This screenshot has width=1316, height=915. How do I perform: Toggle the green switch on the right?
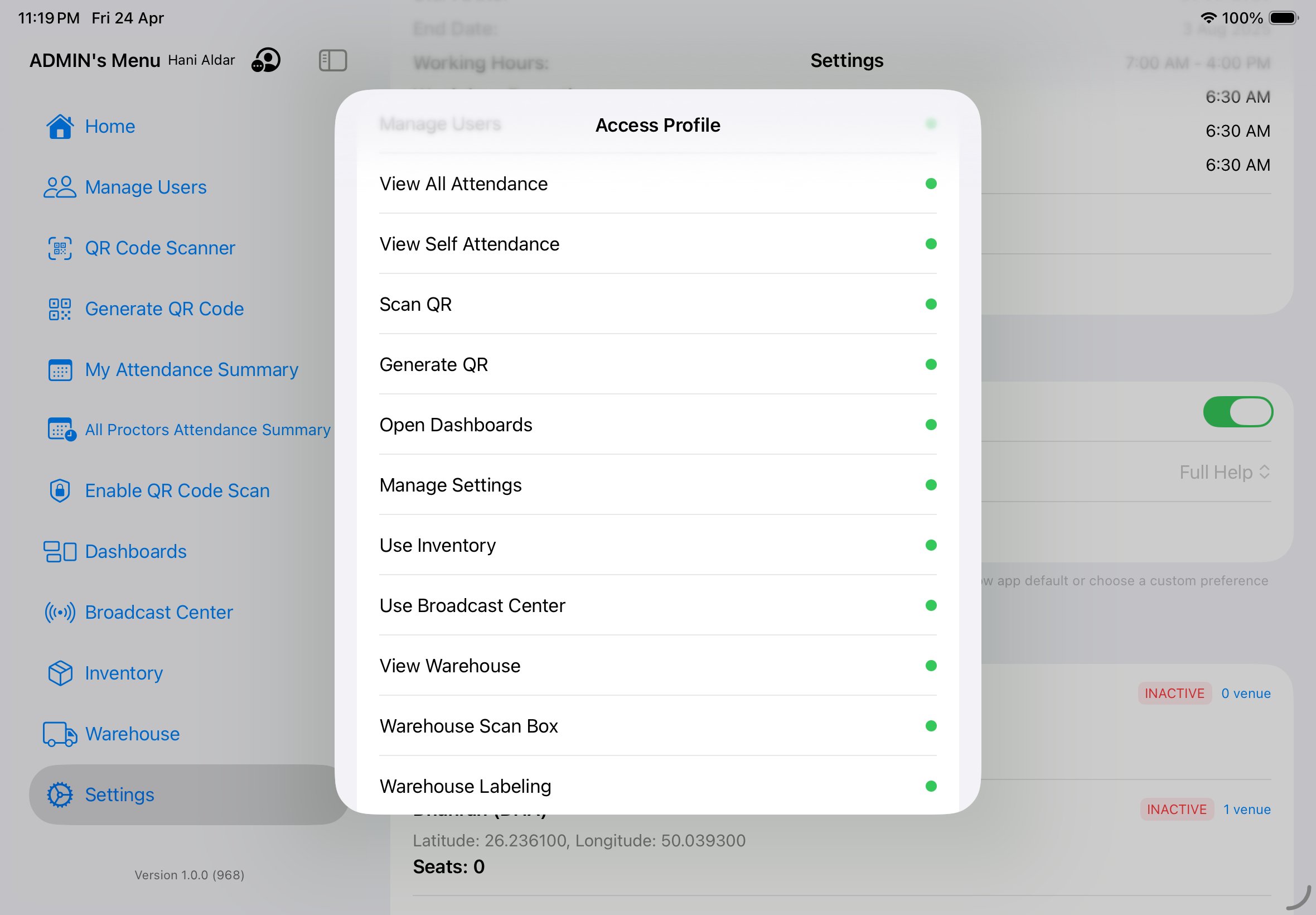point(1238,412)
